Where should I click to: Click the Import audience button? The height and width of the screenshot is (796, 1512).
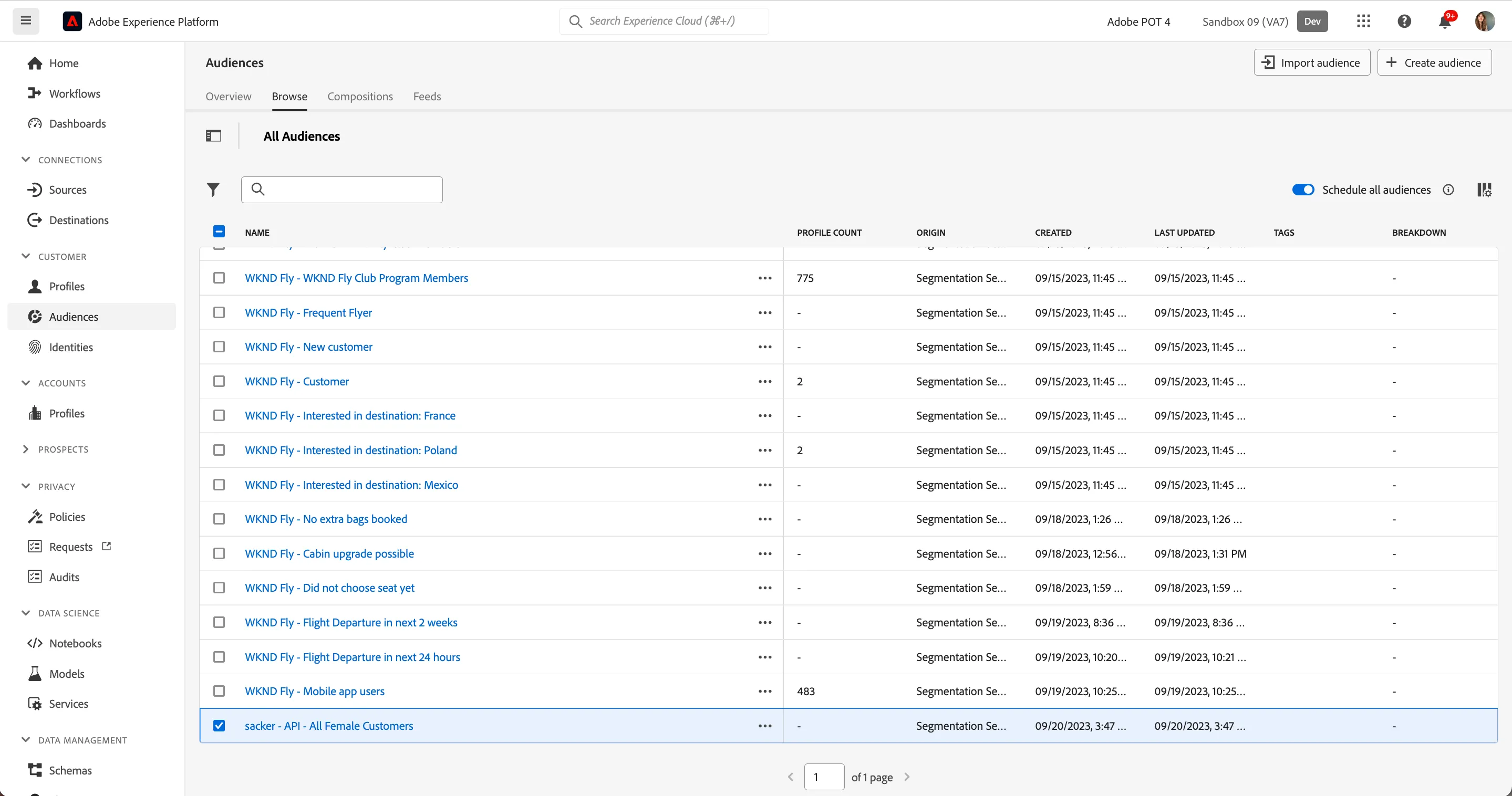pos(1312,62)
